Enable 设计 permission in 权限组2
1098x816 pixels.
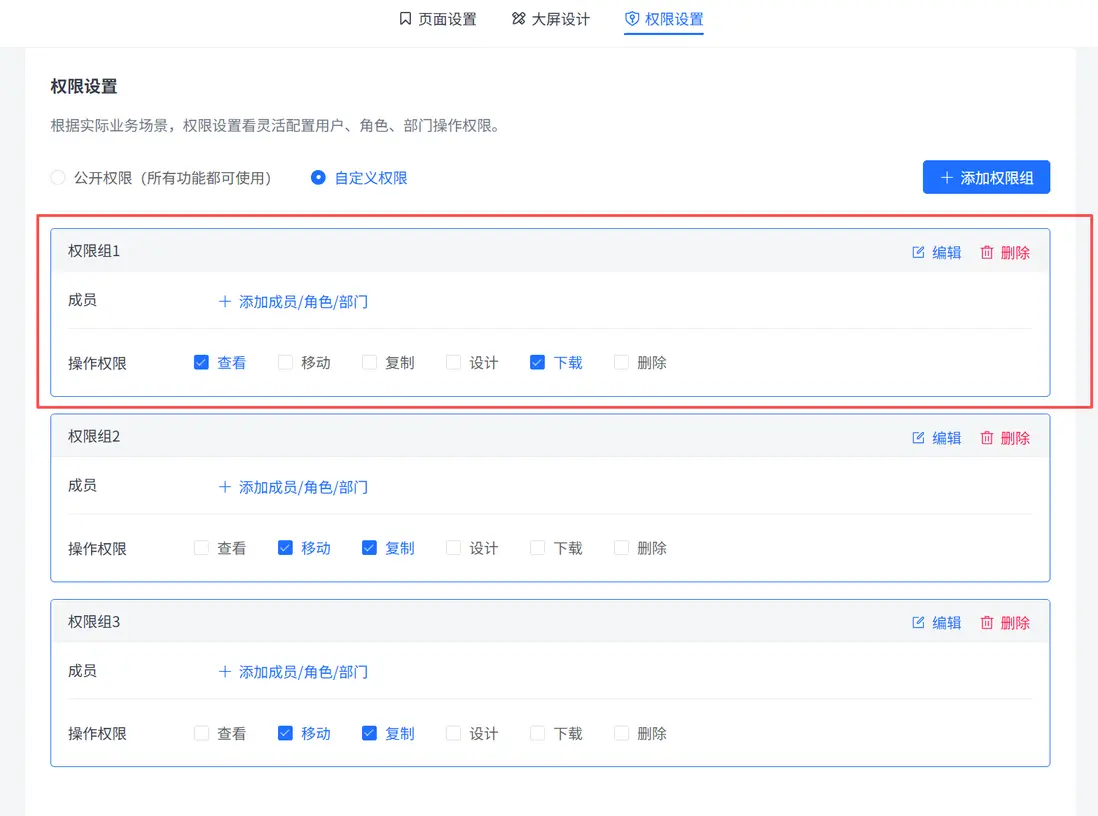[453, 548]
